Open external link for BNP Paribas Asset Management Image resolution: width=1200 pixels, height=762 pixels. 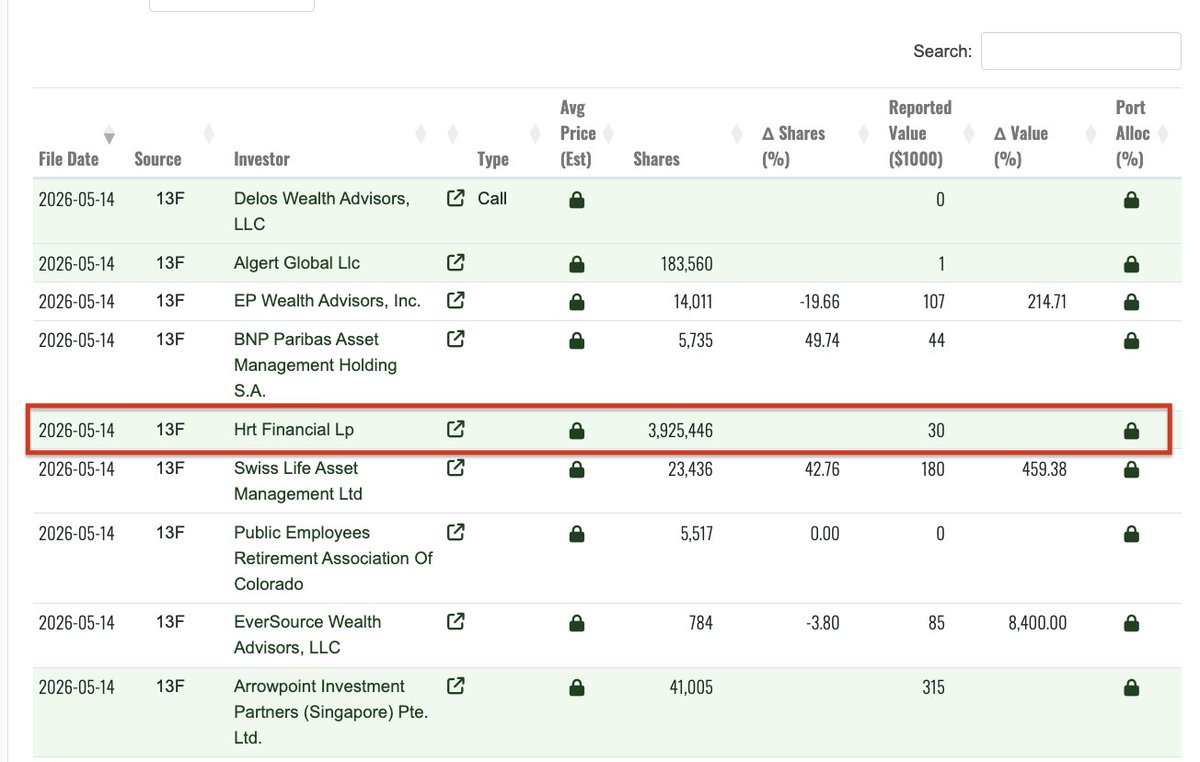pos(455,339)
